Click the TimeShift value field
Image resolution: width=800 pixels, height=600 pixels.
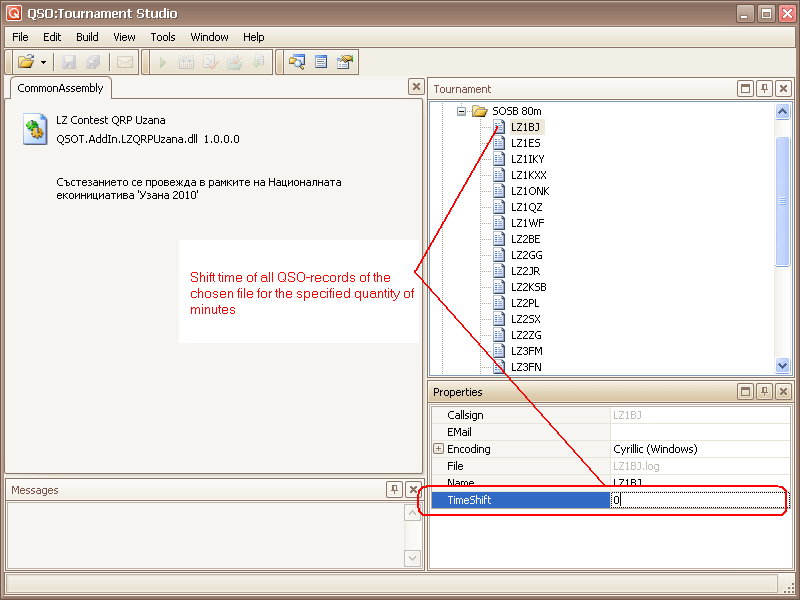[x=698, y=500]
